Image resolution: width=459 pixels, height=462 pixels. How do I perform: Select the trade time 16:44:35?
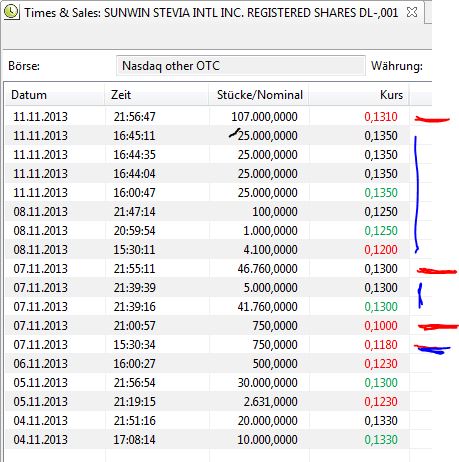pyautogui.click(x=134, y=155)
